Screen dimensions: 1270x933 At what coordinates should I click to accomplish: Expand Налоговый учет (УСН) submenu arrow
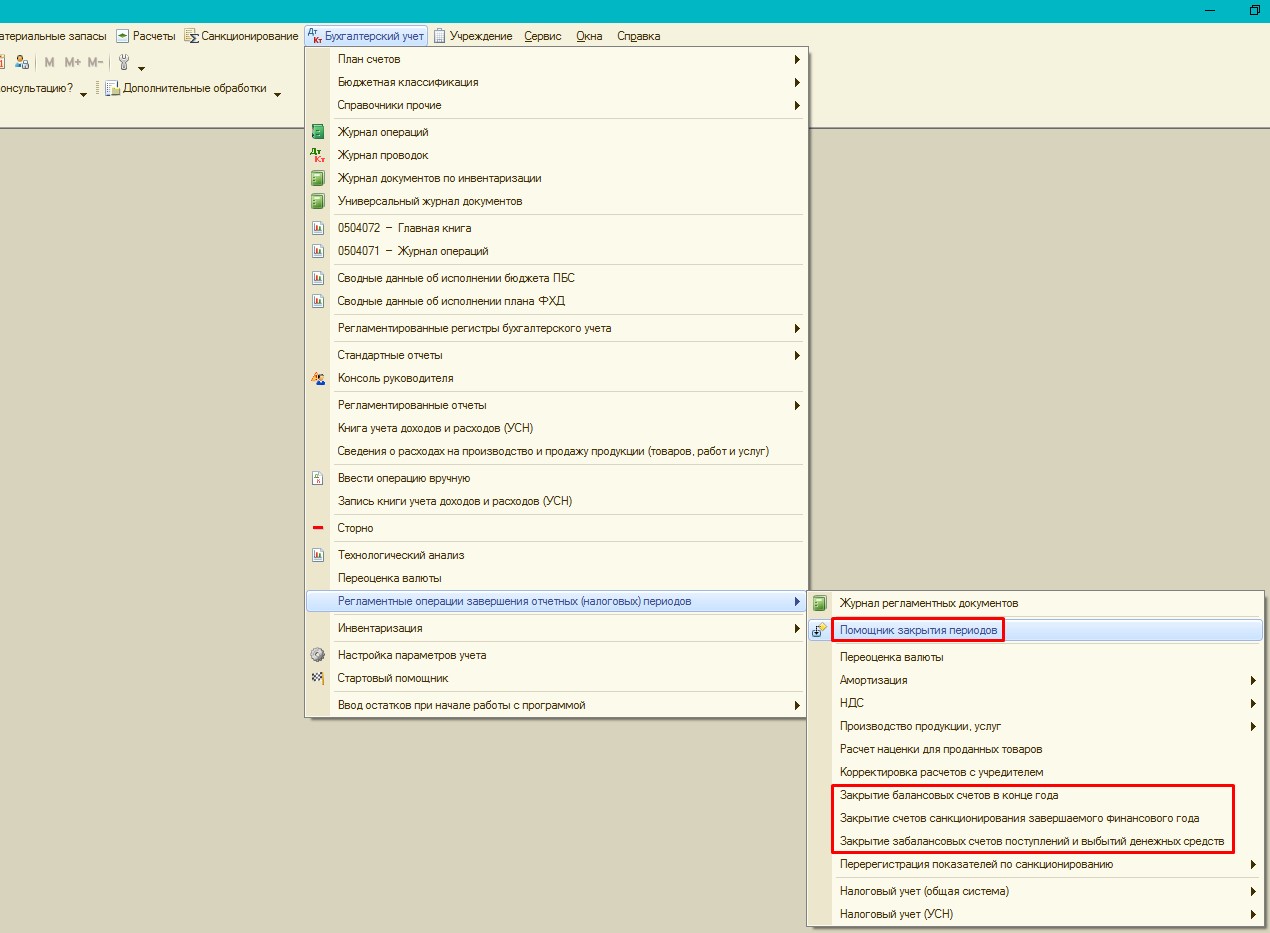[x=1253, y=914]
